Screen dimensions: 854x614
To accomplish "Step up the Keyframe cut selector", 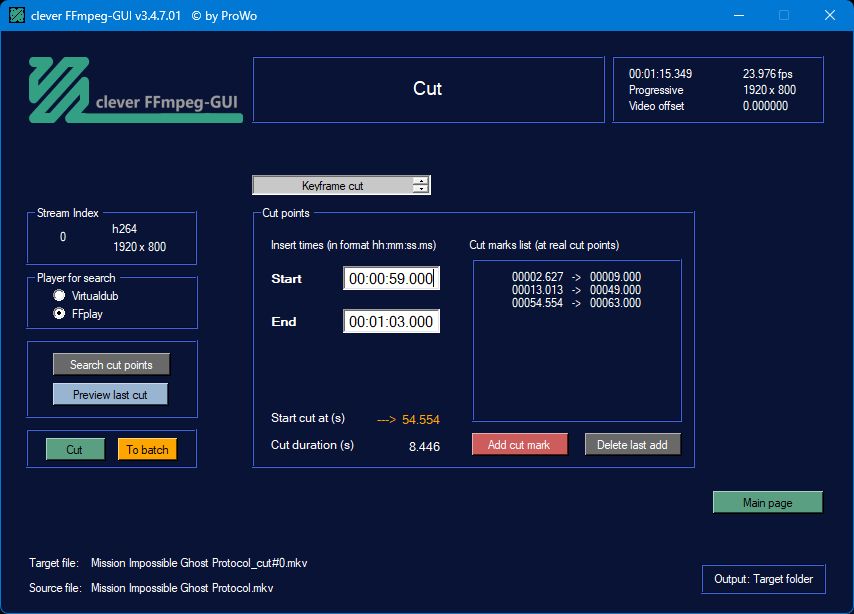I will click(x=420, y=181).
